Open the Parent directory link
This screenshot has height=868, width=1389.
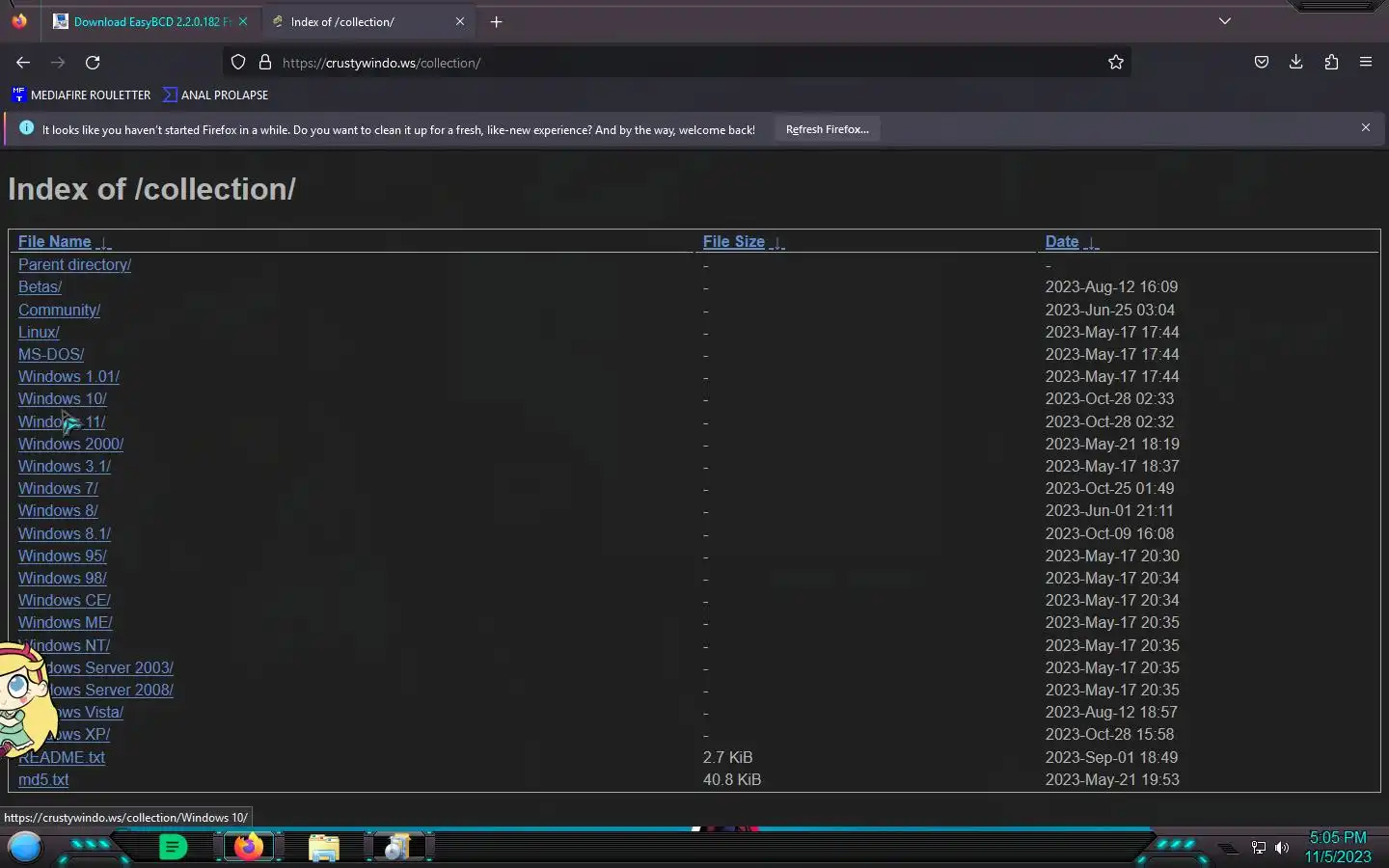(74, 264)
